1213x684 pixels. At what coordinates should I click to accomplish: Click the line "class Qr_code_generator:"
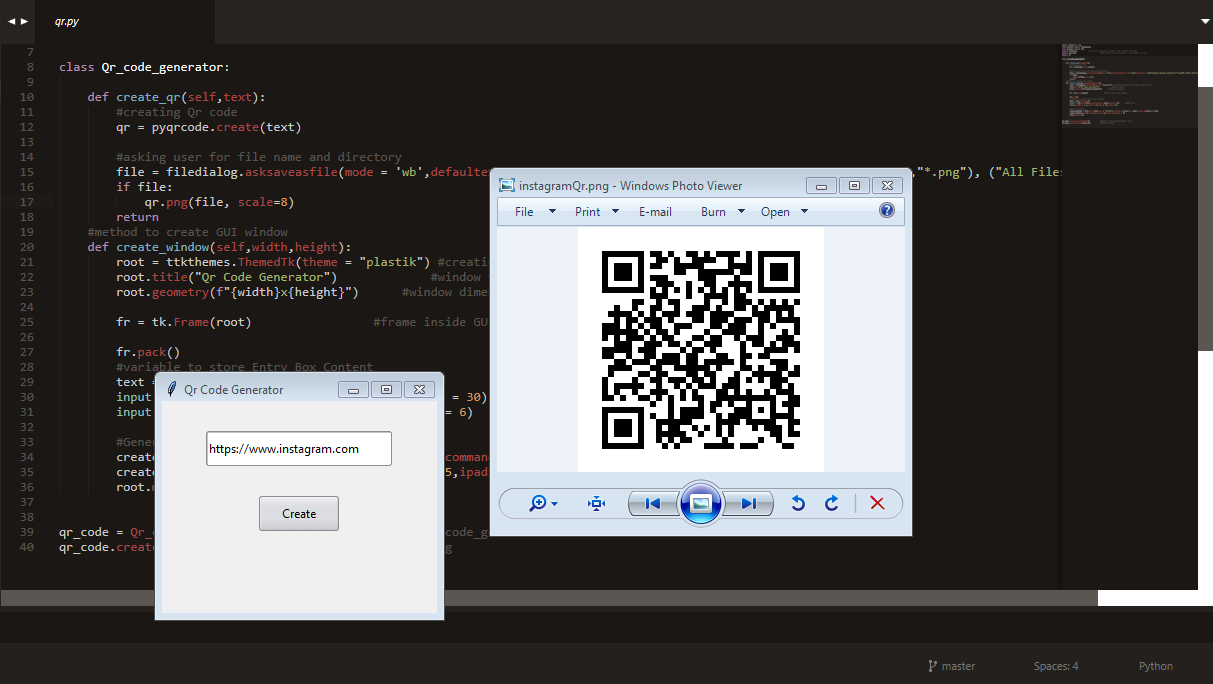click(x=144, y=67)
